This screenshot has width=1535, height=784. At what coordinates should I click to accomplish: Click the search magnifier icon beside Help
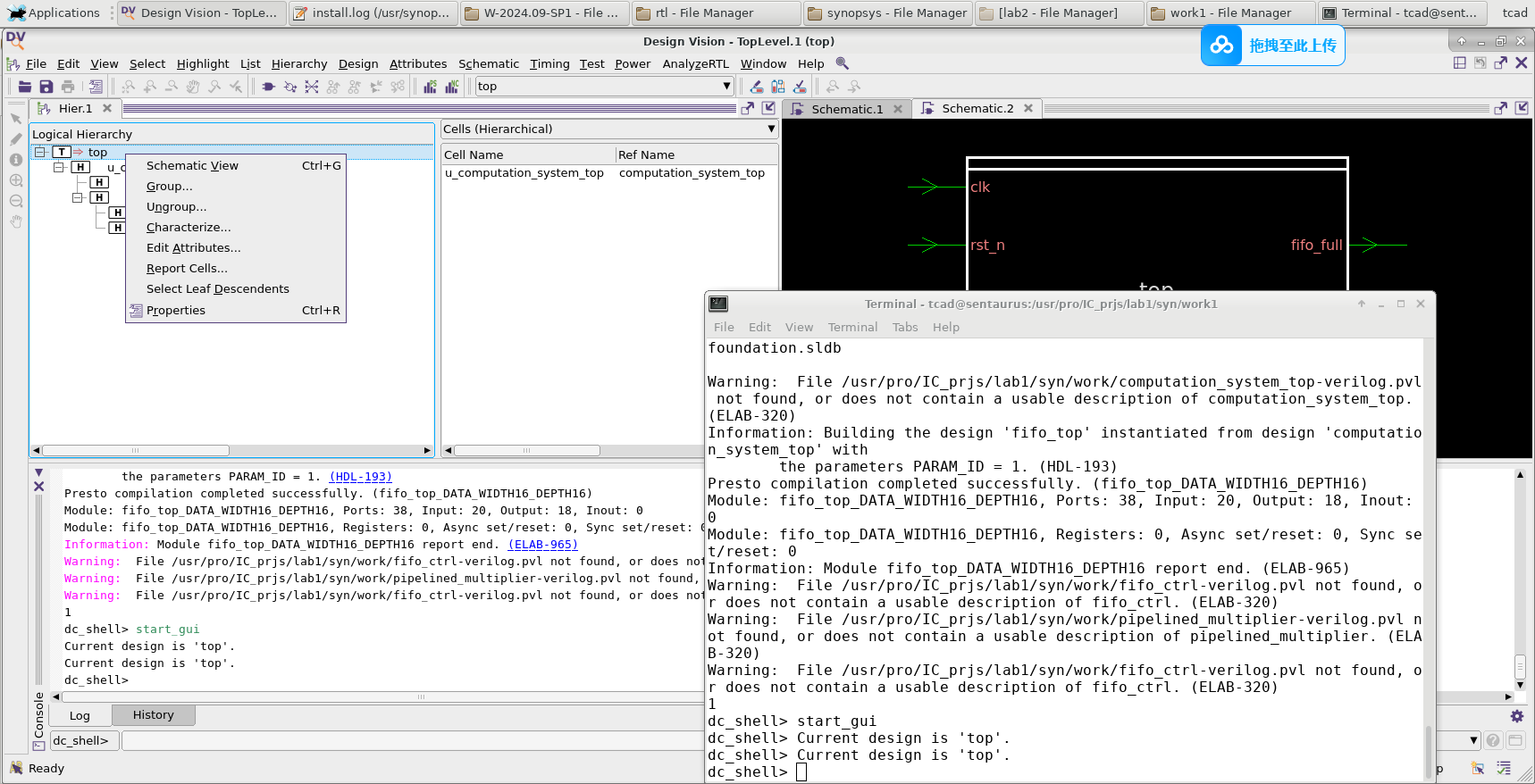pyautogui.click(x=842, y=63)
